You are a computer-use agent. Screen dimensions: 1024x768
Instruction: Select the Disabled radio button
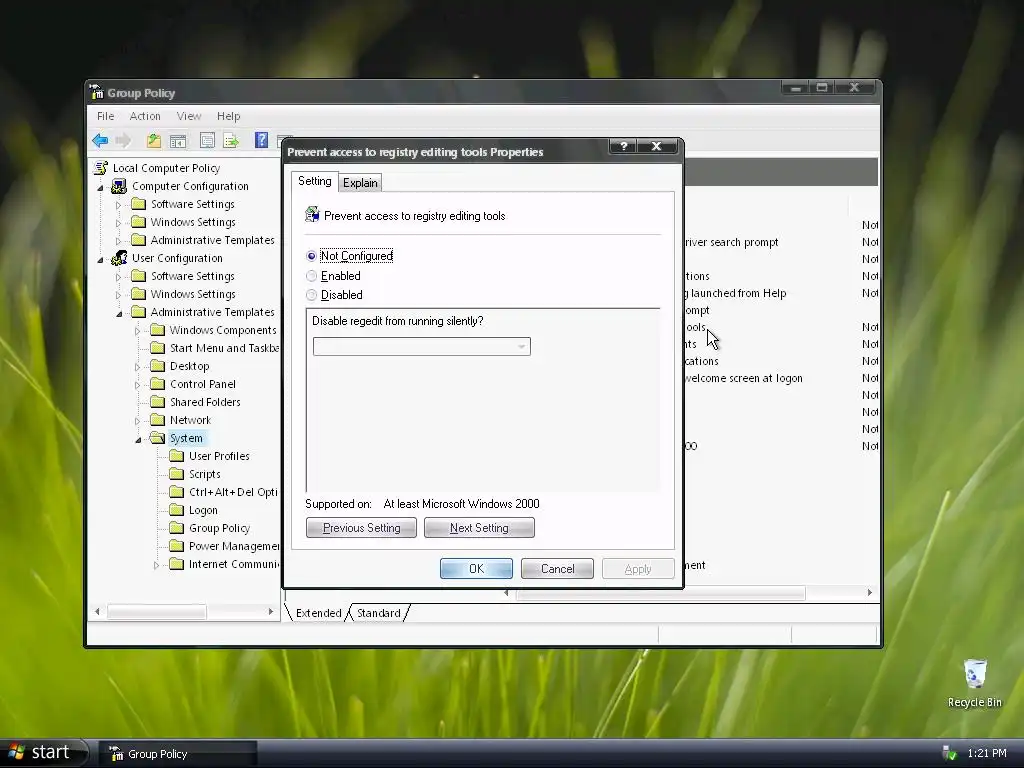(312, 295)
